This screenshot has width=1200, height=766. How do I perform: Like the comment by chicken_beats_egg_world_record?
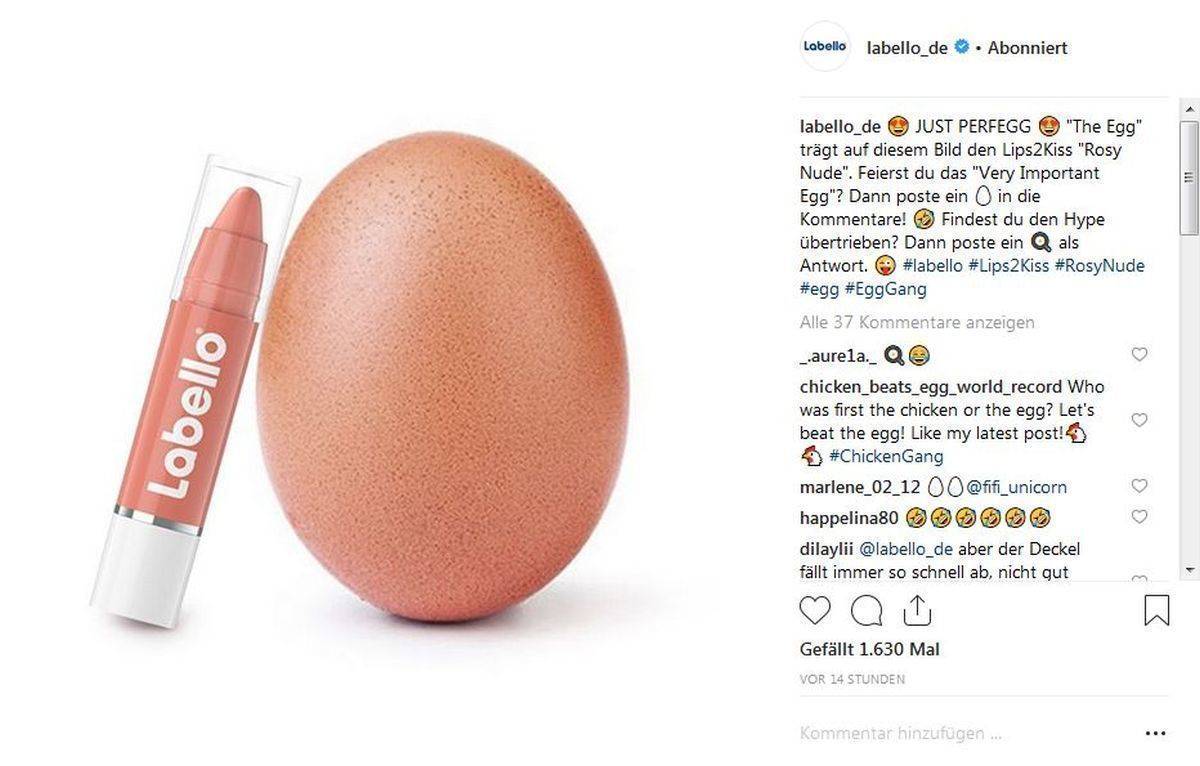pyautogui.click(x=1139, y=420)
